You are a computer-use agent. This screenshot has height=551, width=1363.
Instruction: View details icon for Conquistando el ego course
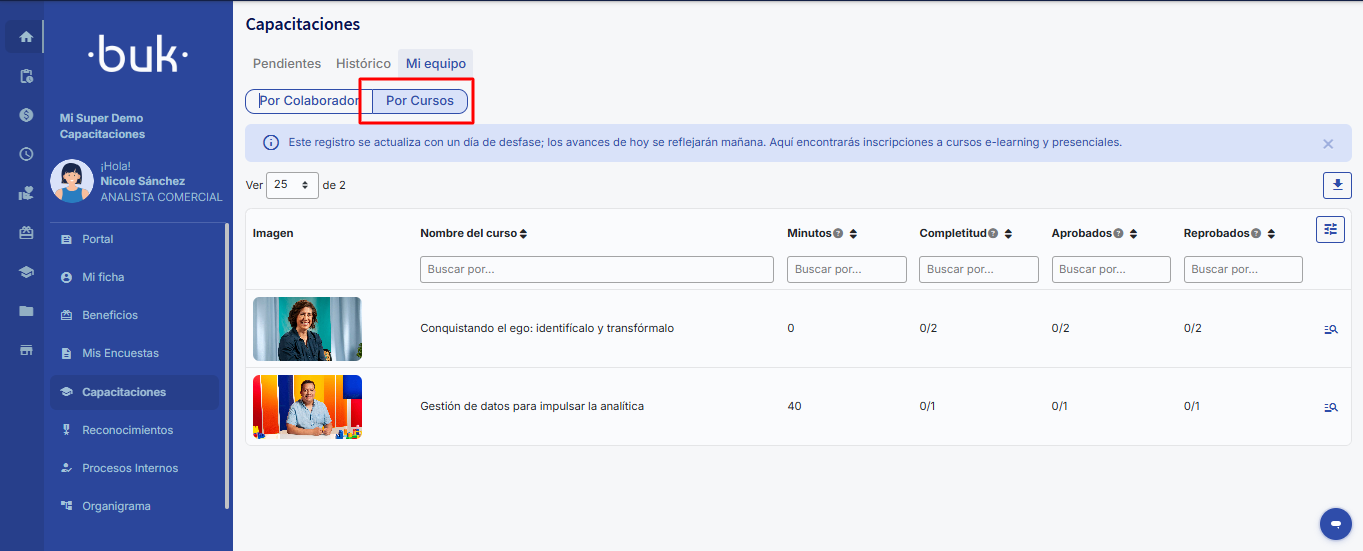click(1330, 329)
